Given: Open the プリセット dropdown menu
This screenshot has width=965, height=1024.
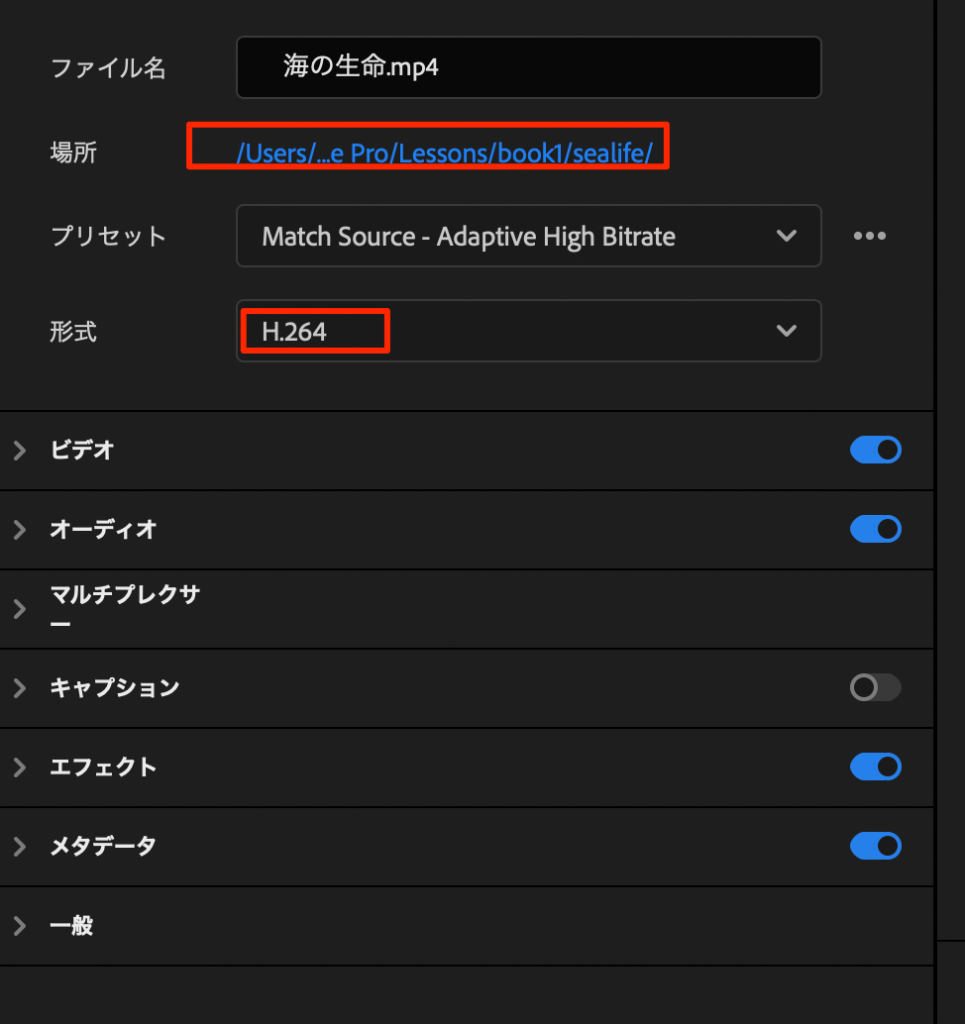Looking at the screenshot, I should [528, 236].
